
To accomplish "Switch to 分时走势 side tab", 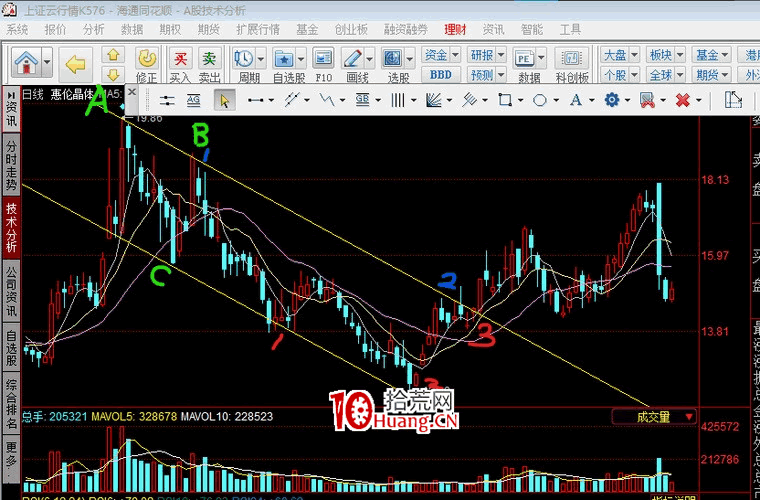I will (x=11, y=166).
